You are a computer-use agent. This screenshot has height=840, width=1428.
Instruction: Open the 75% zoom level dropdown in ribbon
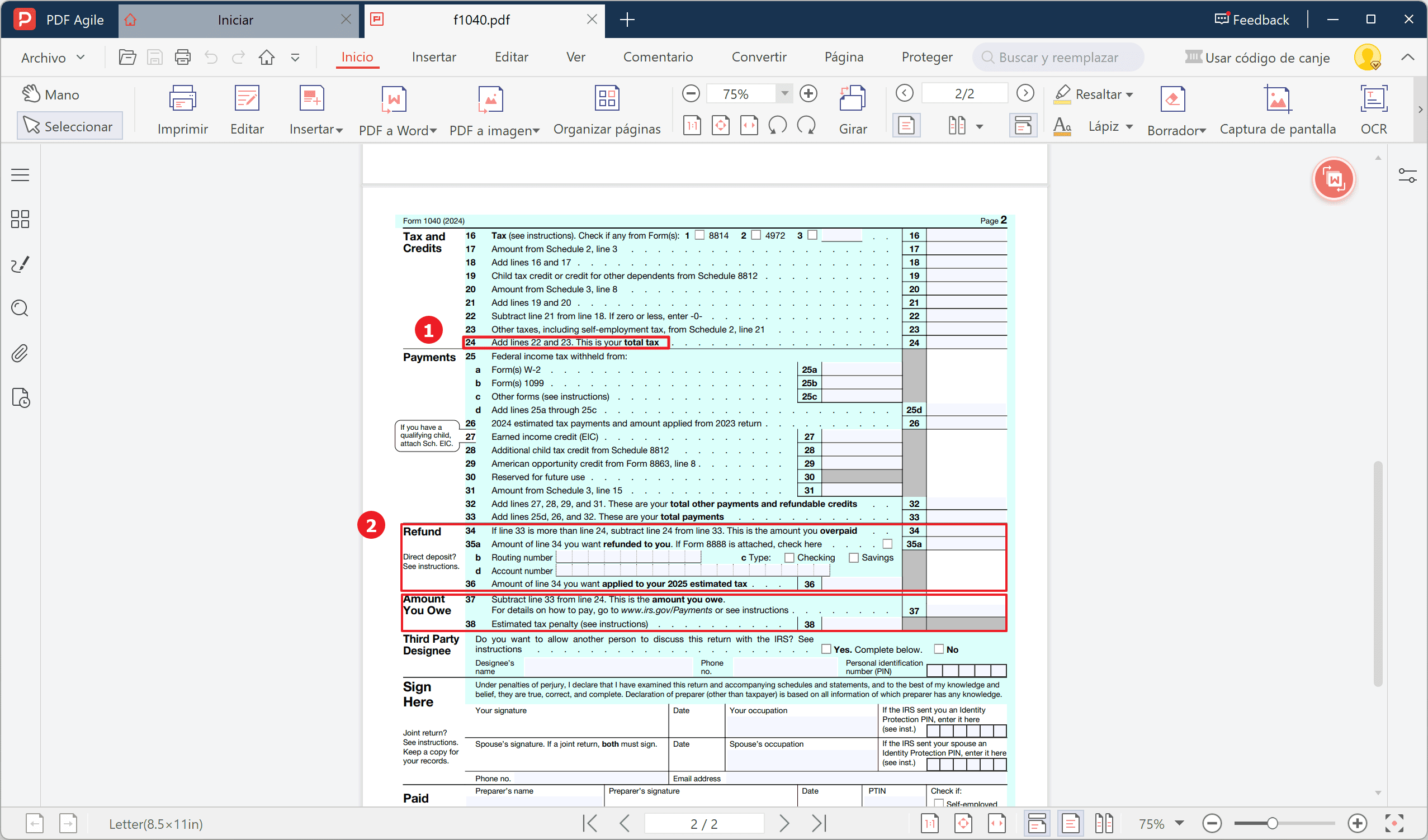tap(784, 93)
